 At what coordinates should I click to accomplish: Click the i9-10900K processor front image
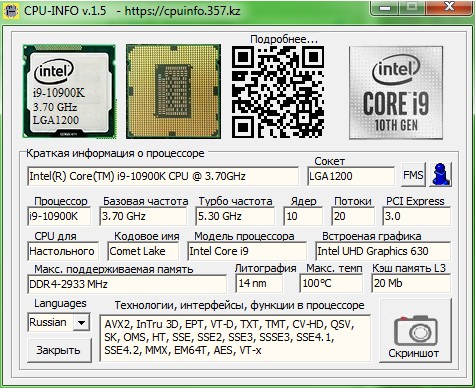tap(69, 91)
